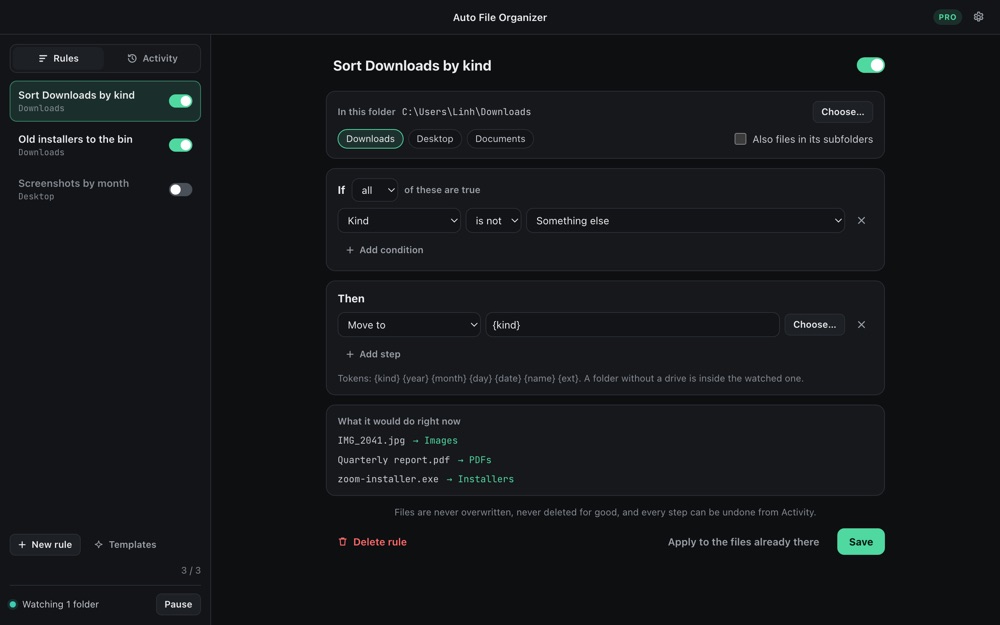Open the "Something else" value dropdown
The height and width of the screenshot is (625, 1000).
click(x=686, y=221)
